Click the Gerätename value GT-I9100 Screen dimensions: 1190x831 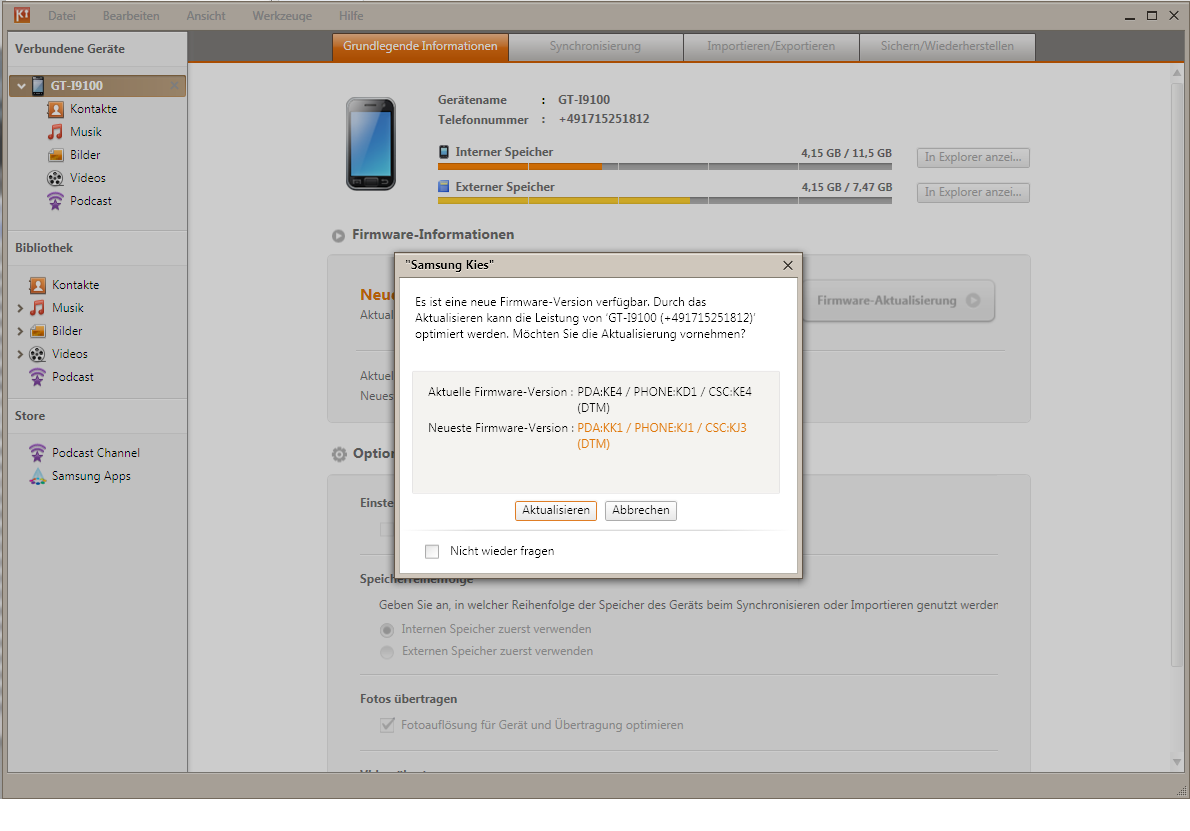coord(584,100)
